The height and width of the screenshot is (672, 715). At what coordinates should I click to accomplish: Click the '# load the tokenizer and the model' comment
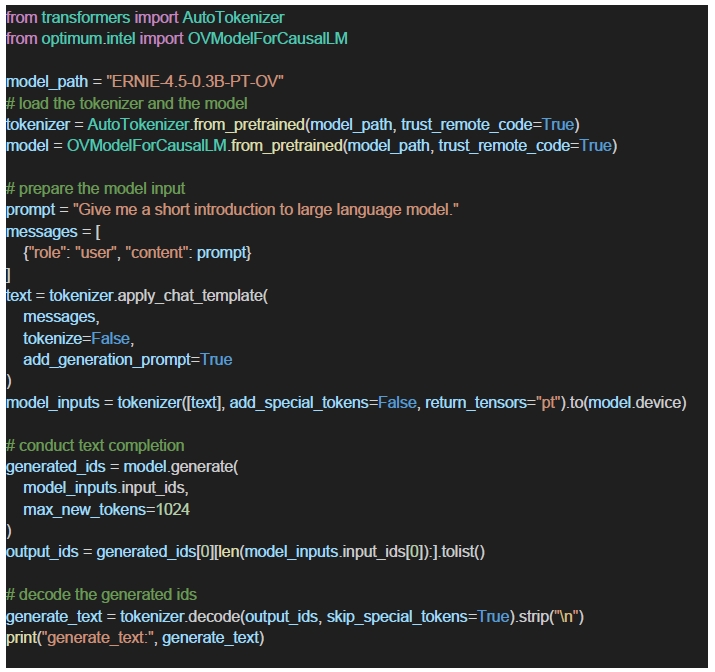point(126,103)
